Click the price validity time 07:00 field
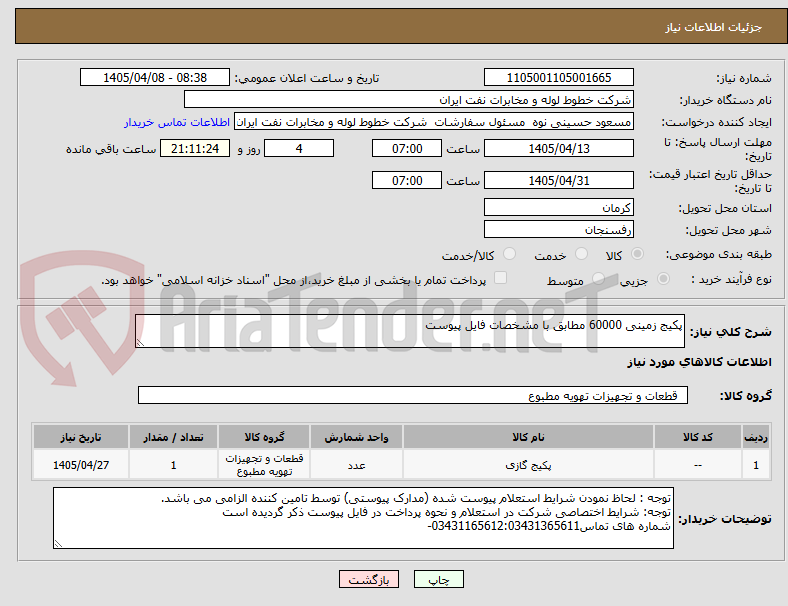The height and width of the screenshot is (606, 788). click(407, 180)
